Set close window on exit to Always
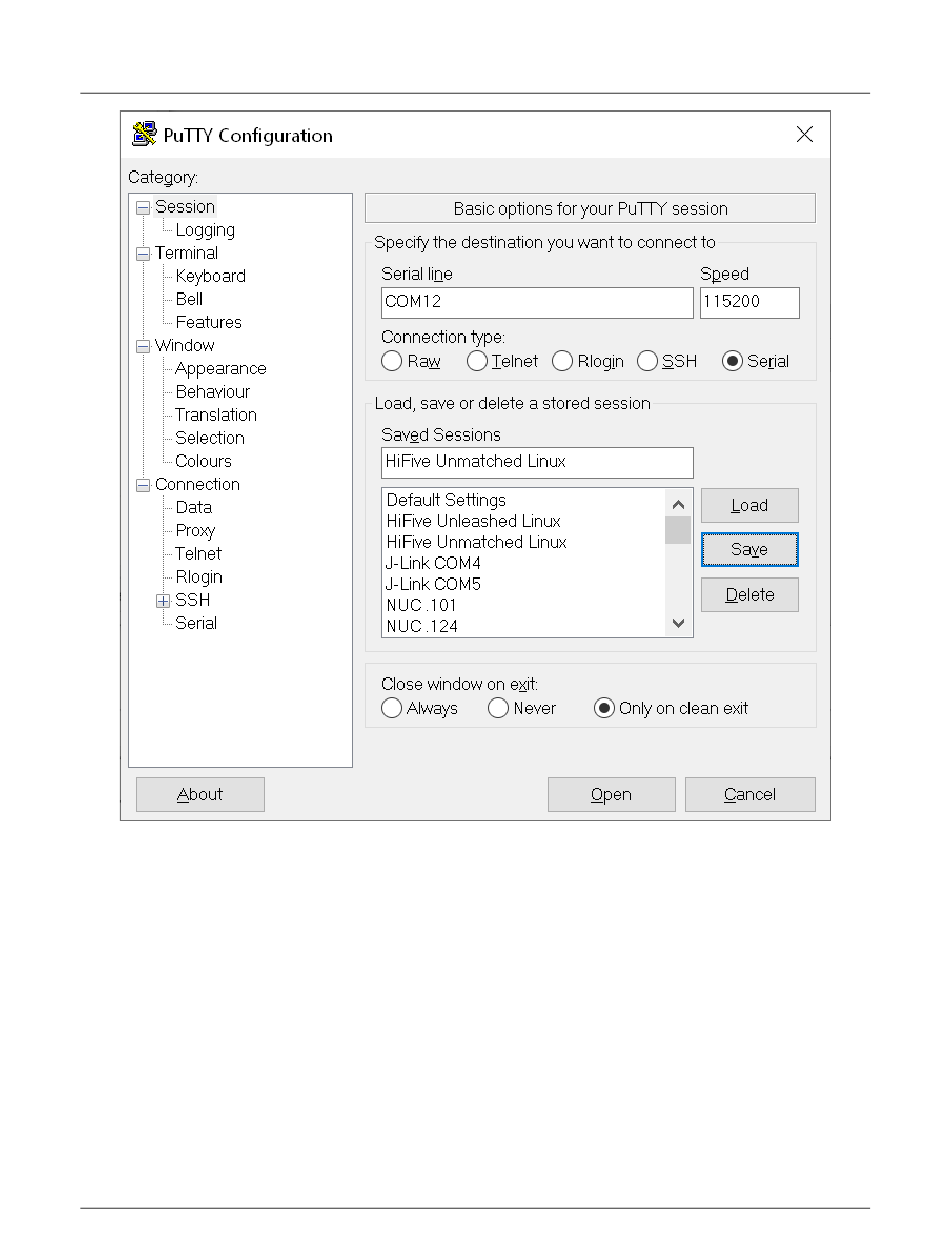 (392, 708)
